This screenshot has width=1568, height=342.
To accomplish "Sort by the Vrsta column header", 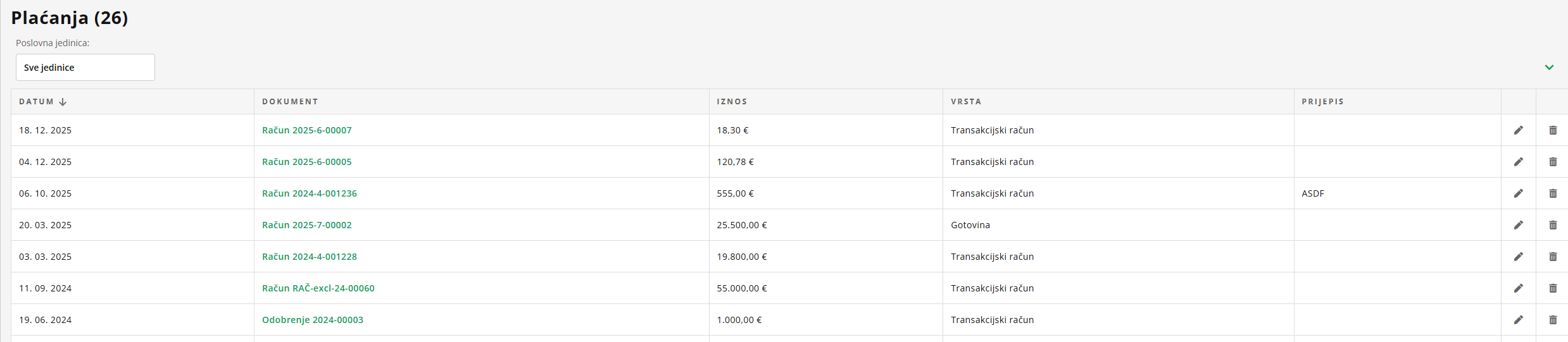I will pyautogui.click(x=966, y=102).
